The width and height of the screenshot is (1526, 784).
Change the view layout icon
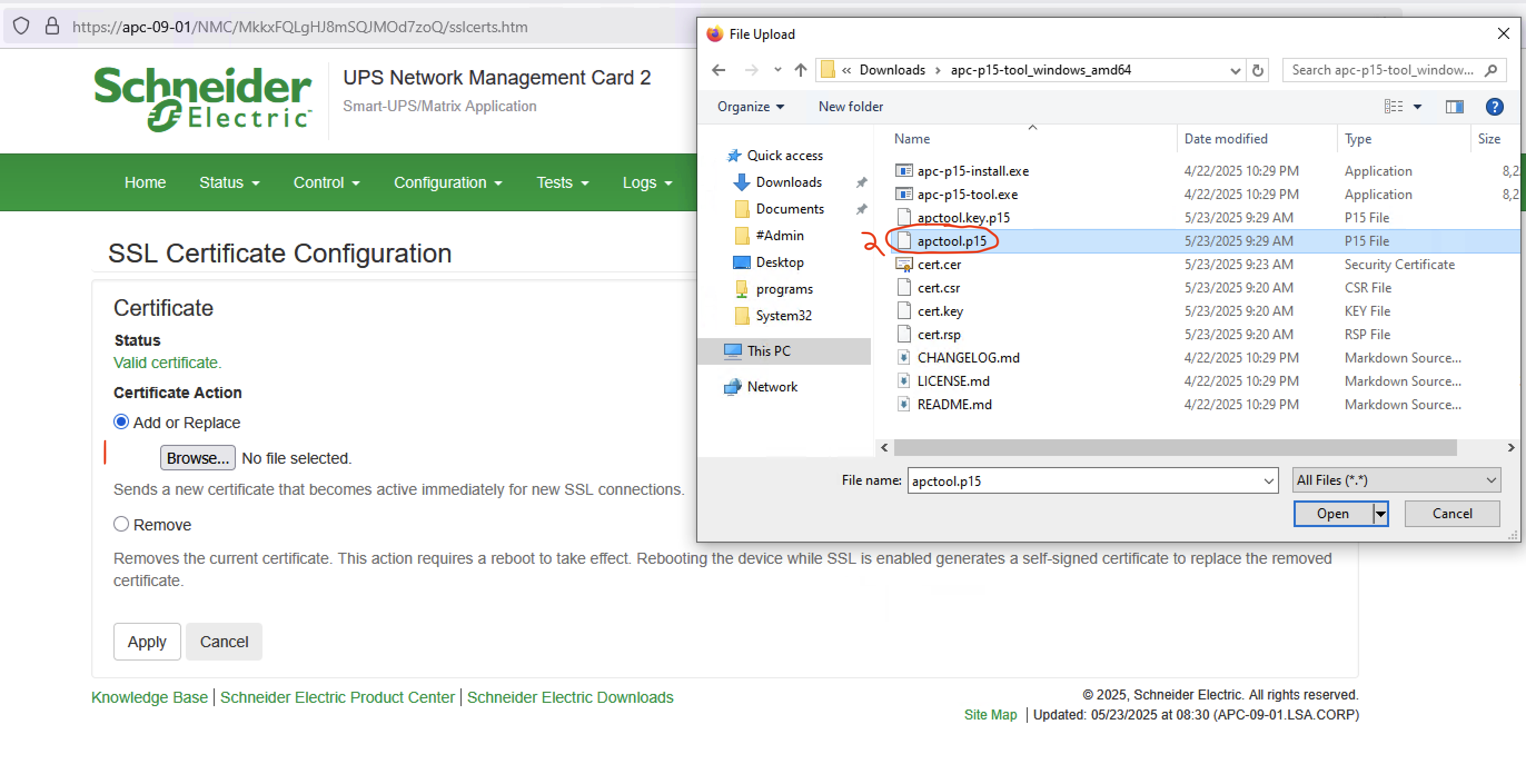pos(1393,107)
